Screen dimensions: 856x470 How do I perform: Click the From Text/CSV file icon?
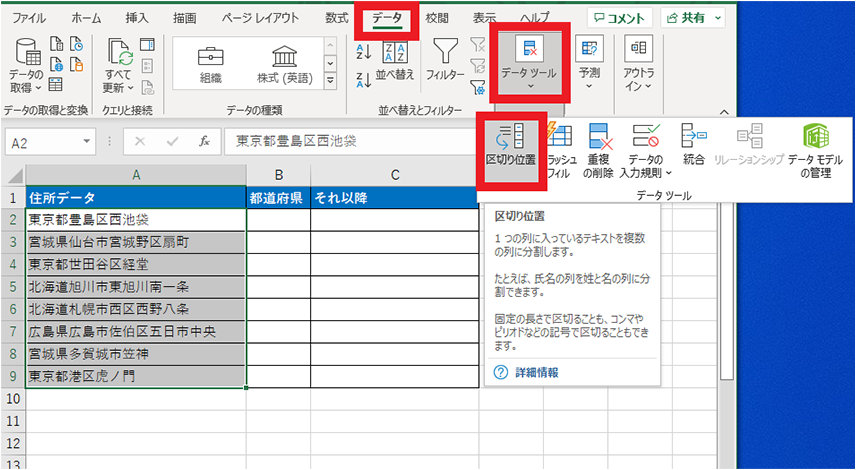pos(57,45)
